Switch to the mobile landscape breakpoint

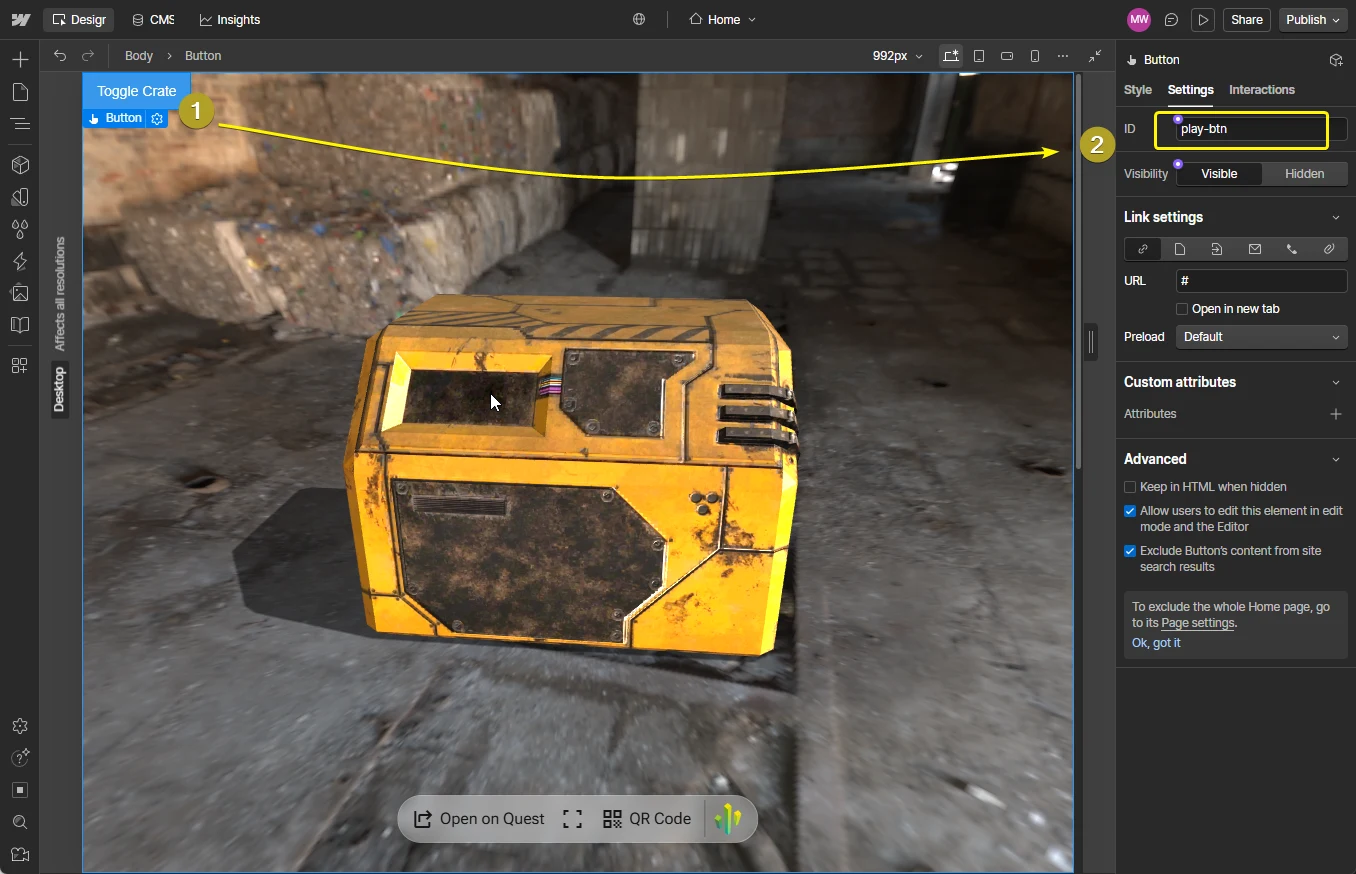click(1007, 56)
